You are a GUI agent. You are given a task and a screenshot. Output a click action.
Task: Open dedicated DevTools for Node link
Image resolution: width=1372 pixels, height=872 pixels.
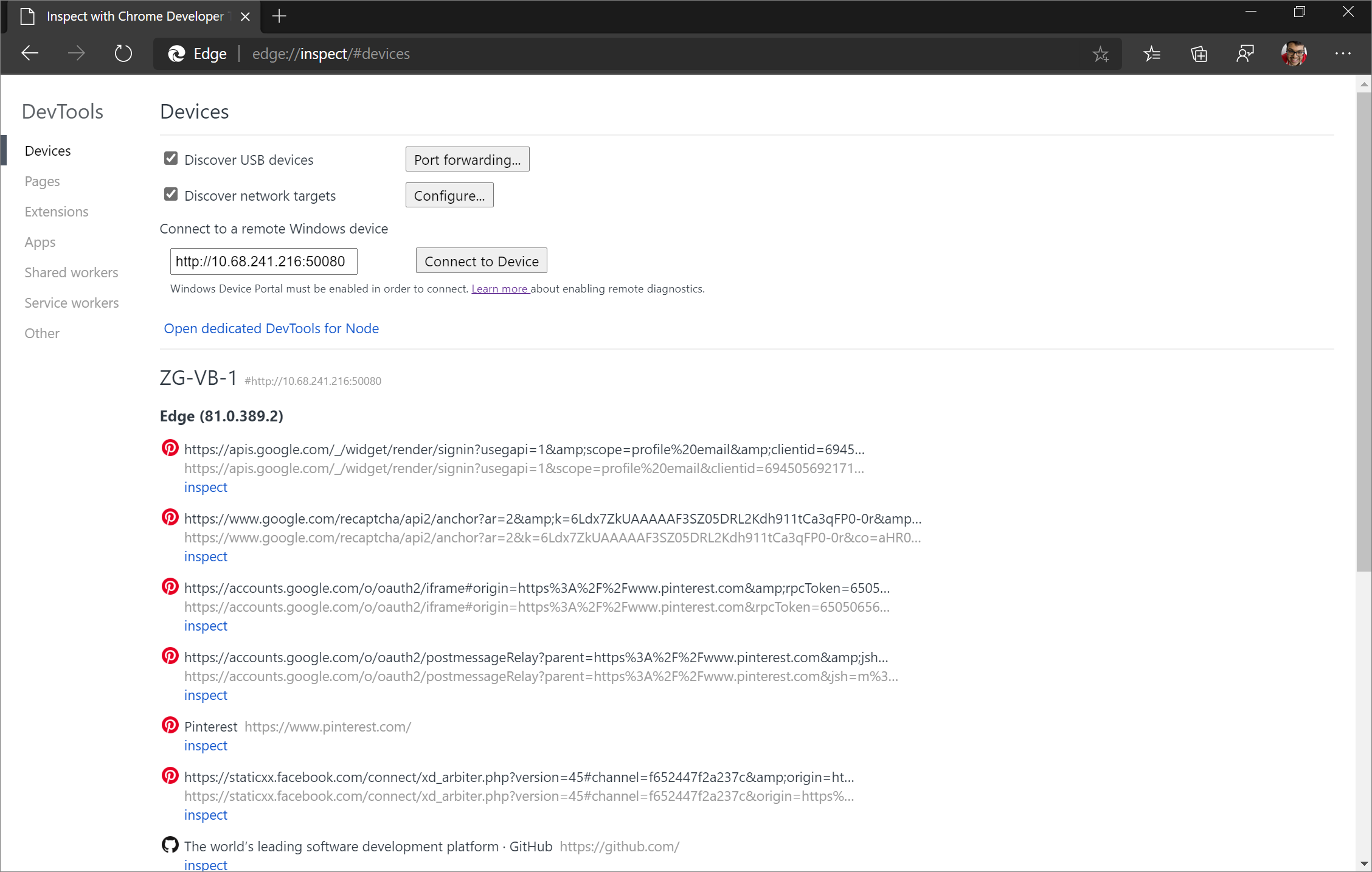point(272,328)
